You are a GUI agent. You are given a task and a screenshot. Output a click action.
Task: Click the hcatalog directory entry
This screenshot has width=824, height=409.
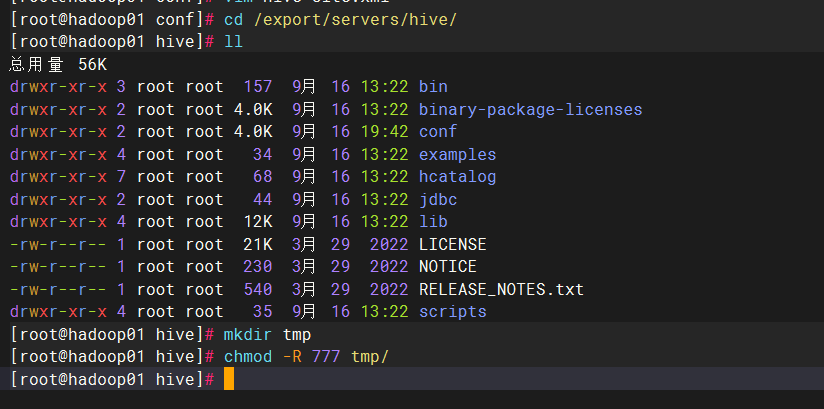point(457,177)
